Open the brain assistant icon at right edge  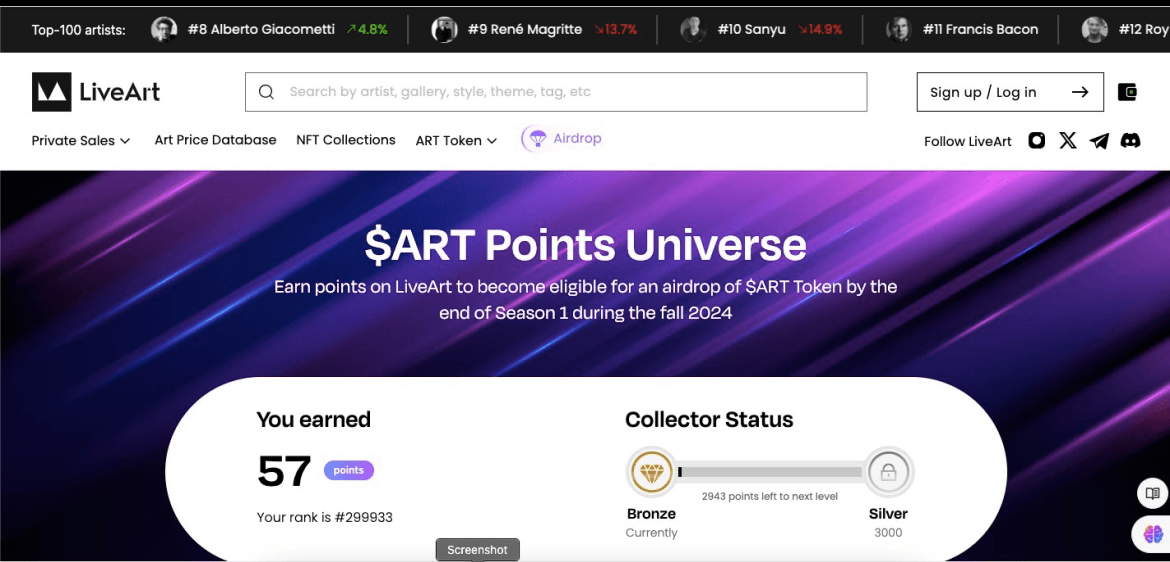[x=1153, y=534]
